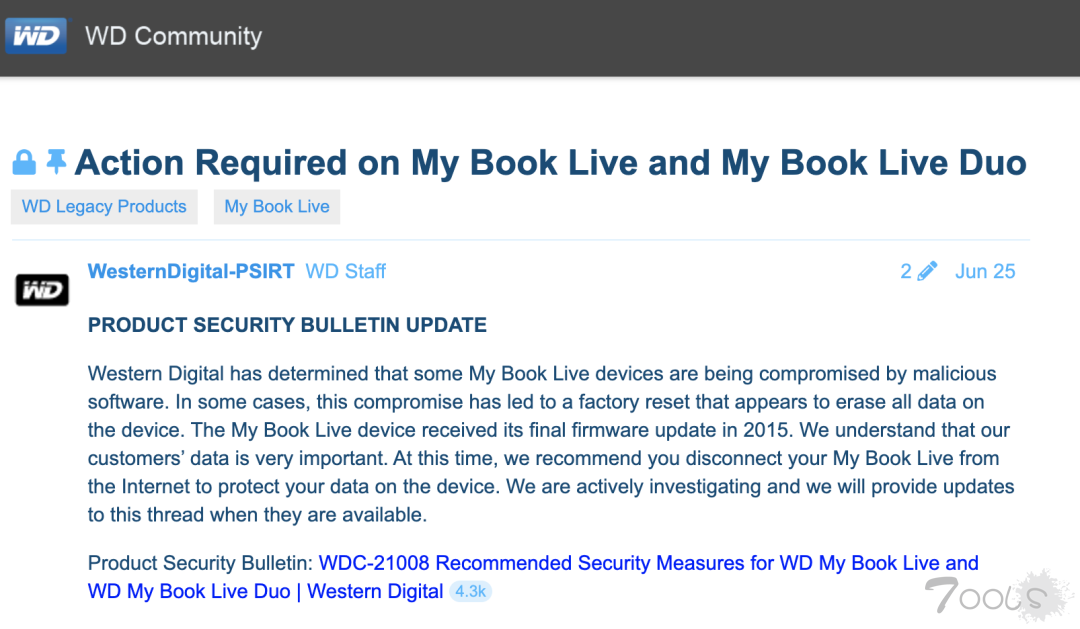1080x629 pixels.
Task: Click the Product Security Bulletin label text
Action: click(x=200, y=563)
